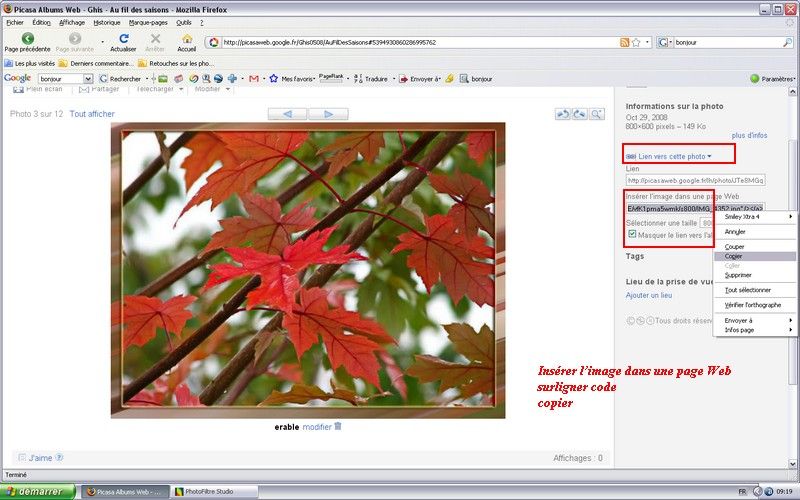Open the Affichage menu
Image resolution: width=800 pixels, height=500 pixels.
click(72, 22)
